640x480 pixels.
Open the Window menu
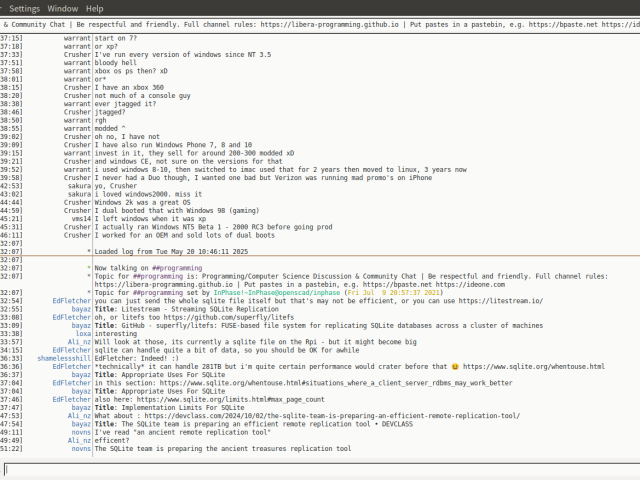62,9
